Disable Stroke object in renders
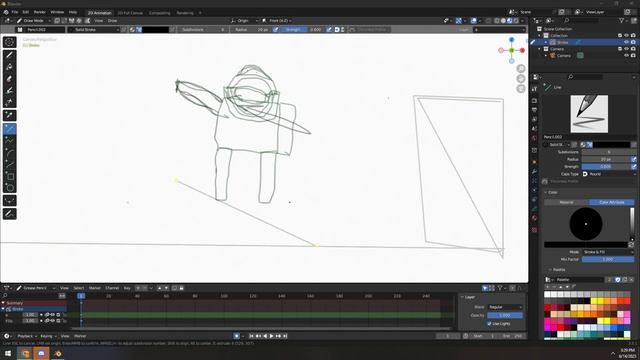The width and height of the screenshot is (640, 360). [633, 42]
